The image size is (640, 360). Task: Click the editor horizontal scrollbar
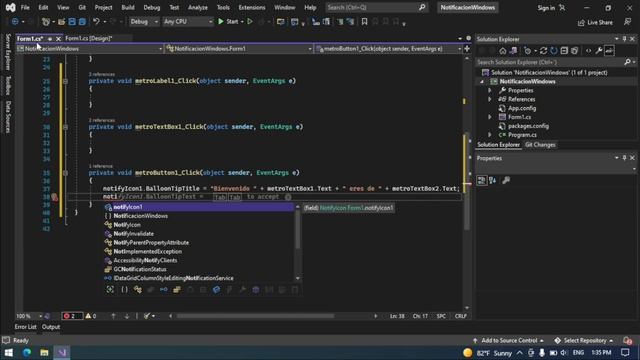[255, 316]
